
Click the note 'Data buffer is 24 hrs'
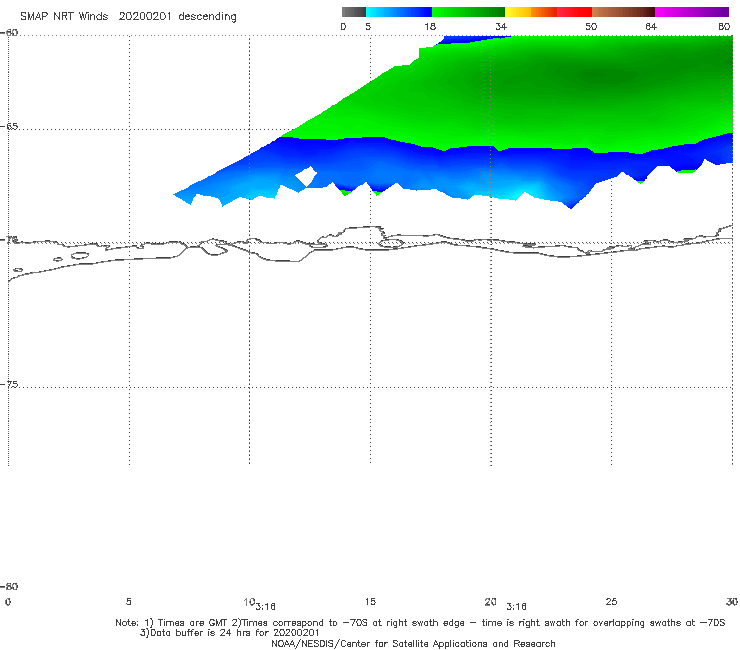pyautogui.click(x=203, y=633)
